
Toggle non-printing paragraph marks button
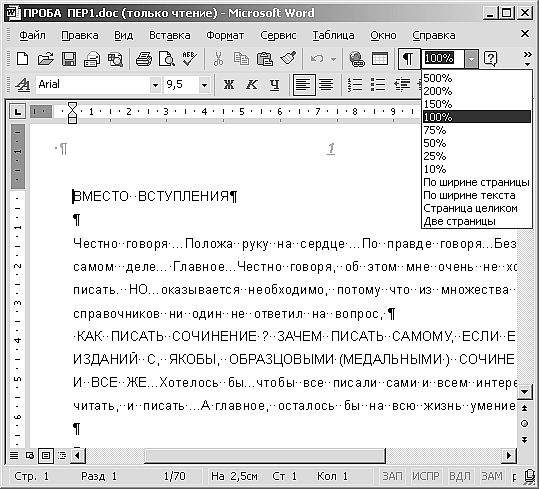[408, 59]
